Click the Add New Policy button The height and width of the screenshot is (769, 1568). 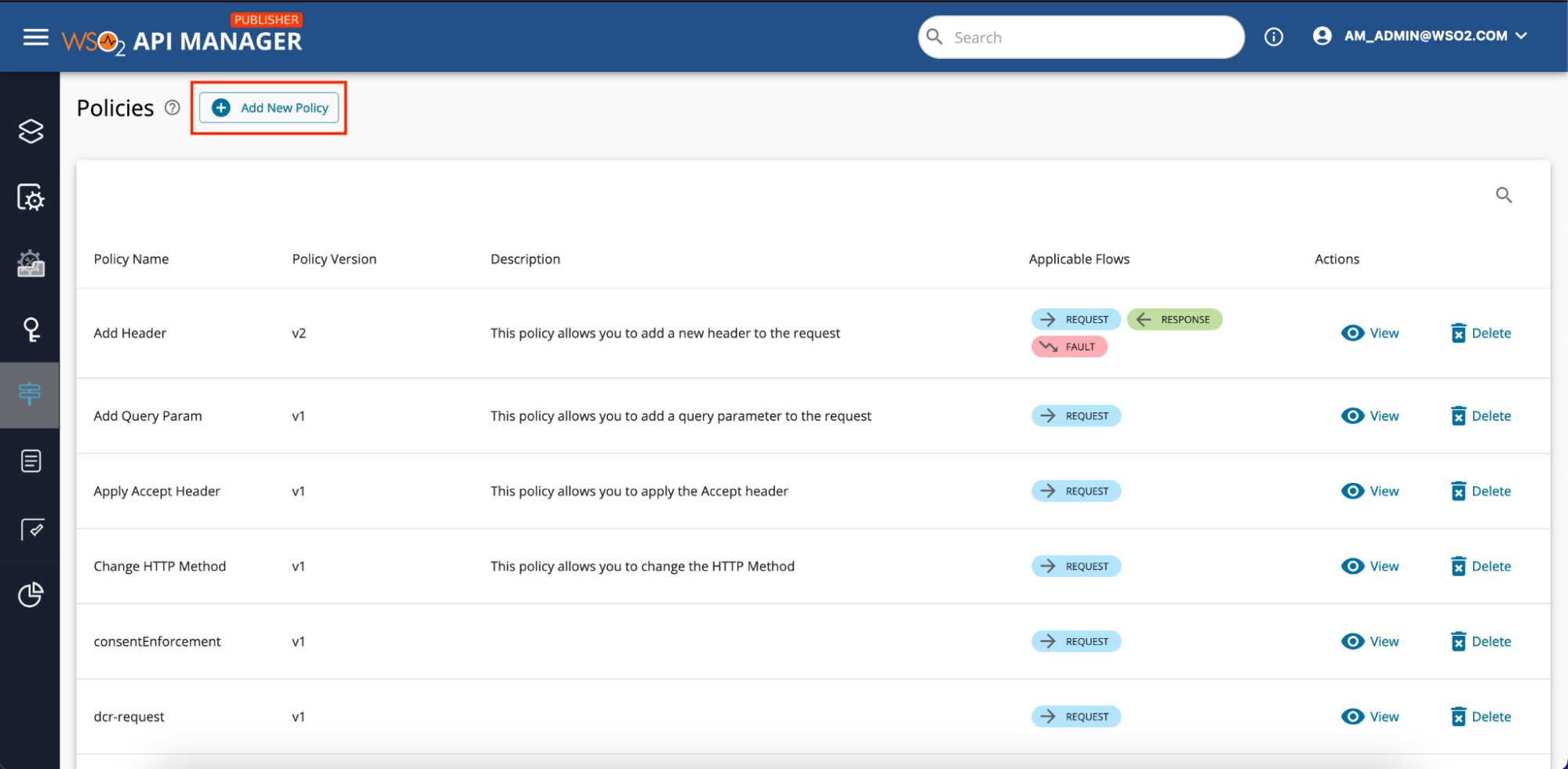(x=269, y=107)
